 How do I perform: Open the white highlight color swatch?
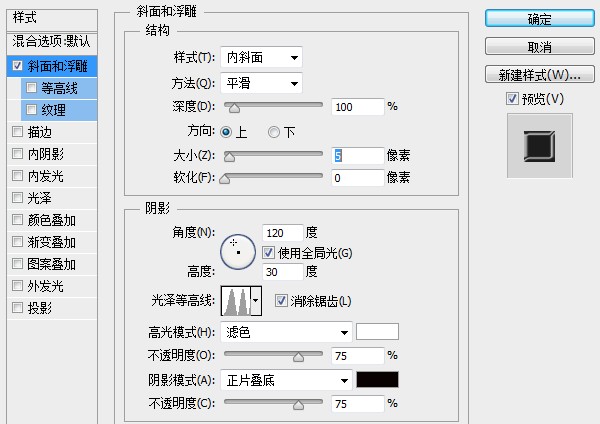point(377,331)
